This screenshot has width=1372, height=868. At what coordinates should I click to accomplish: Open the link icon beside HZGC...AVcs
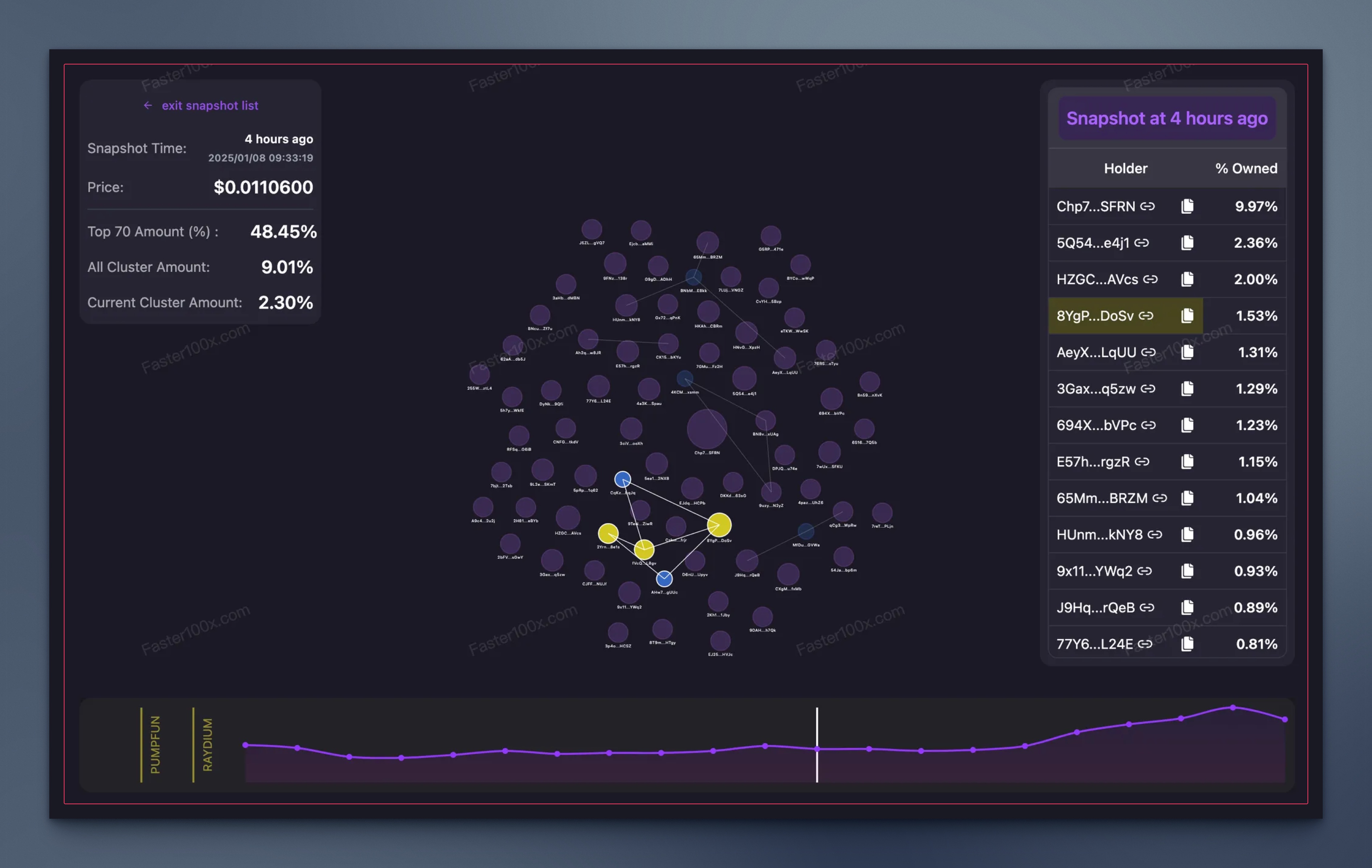[1150, 279]
